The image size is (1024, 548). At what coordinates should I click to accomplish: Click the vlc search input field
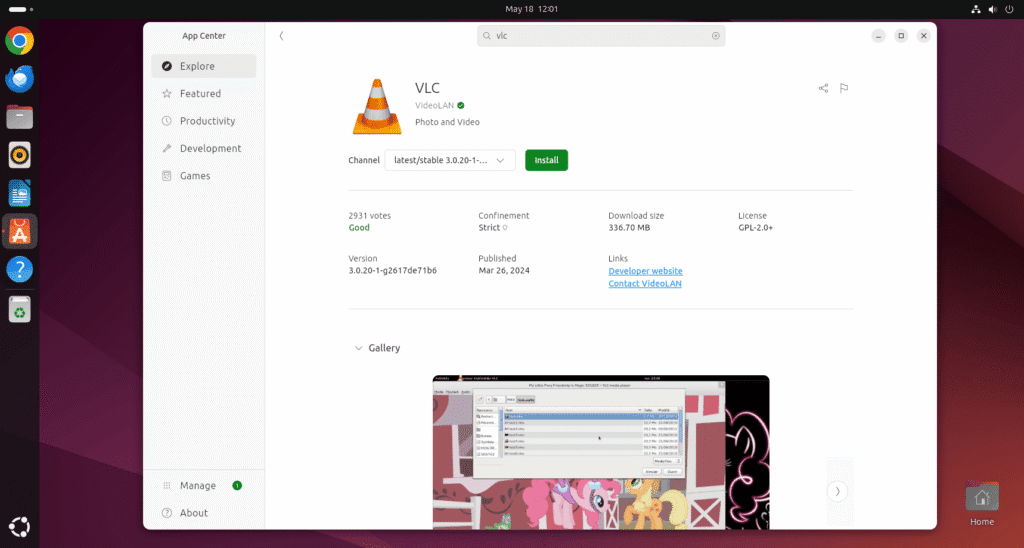tap(601, 36)
